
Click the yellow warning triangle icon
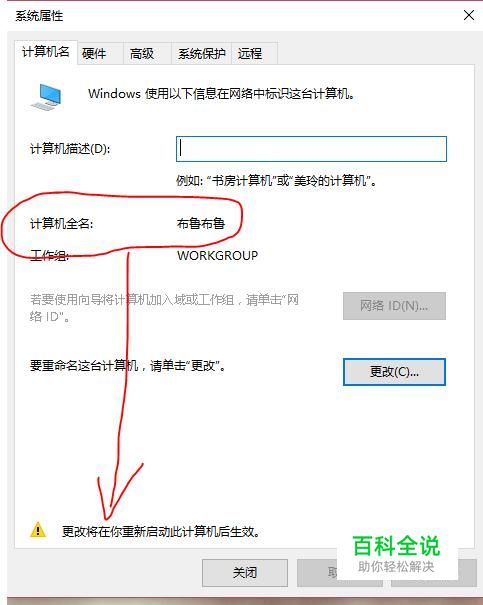[38, 530]
